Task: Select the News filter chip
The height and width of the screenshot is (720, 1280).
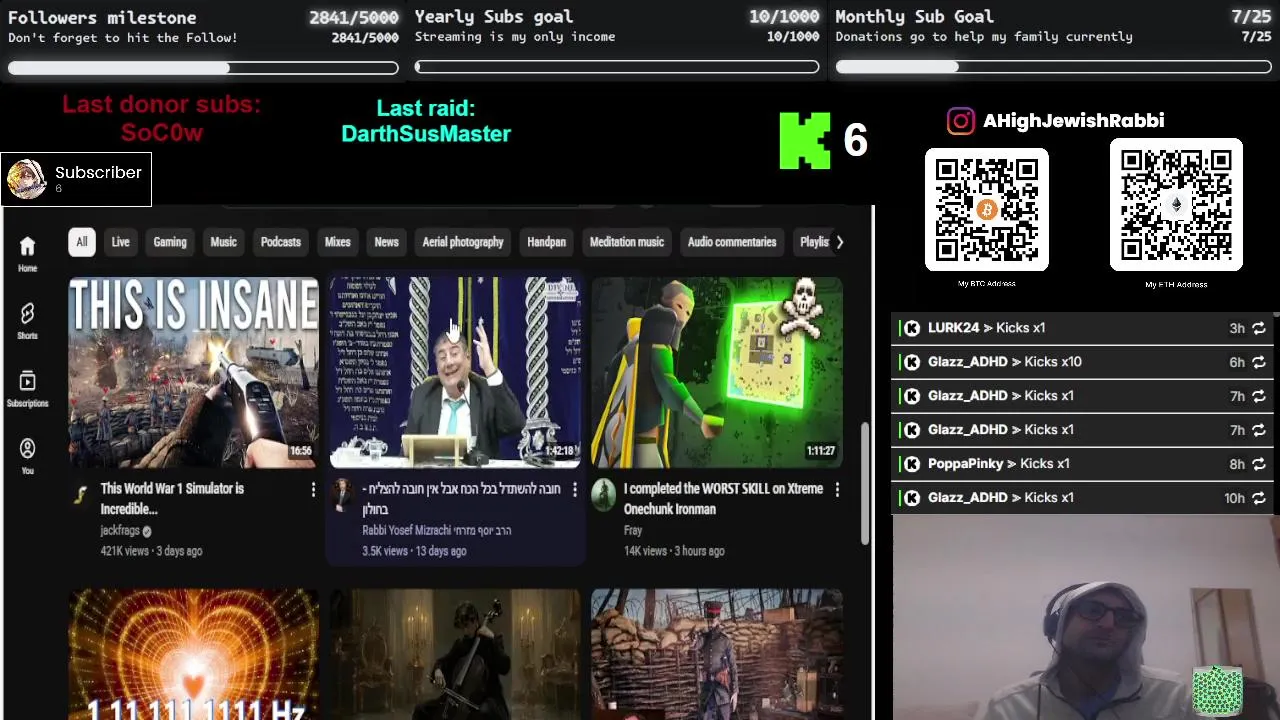Action: click(386, 242)
